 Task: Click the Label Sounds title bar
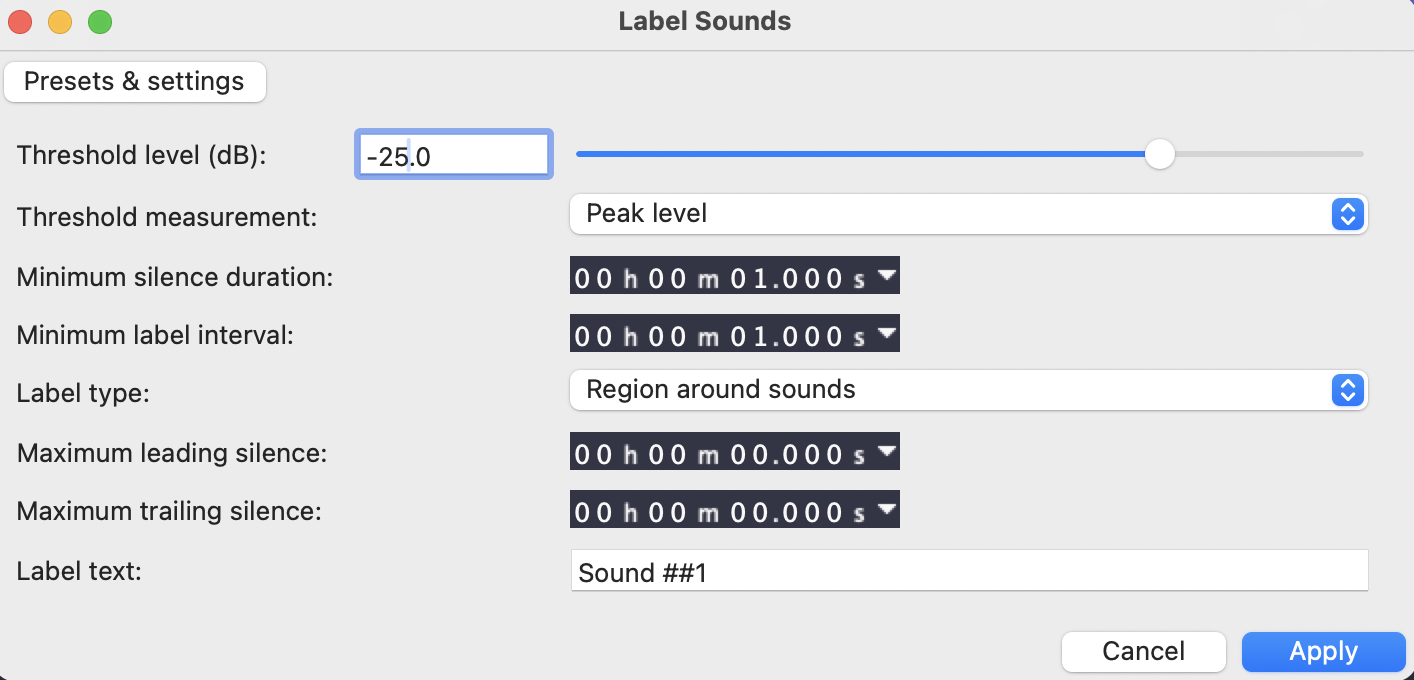(705, 21)
